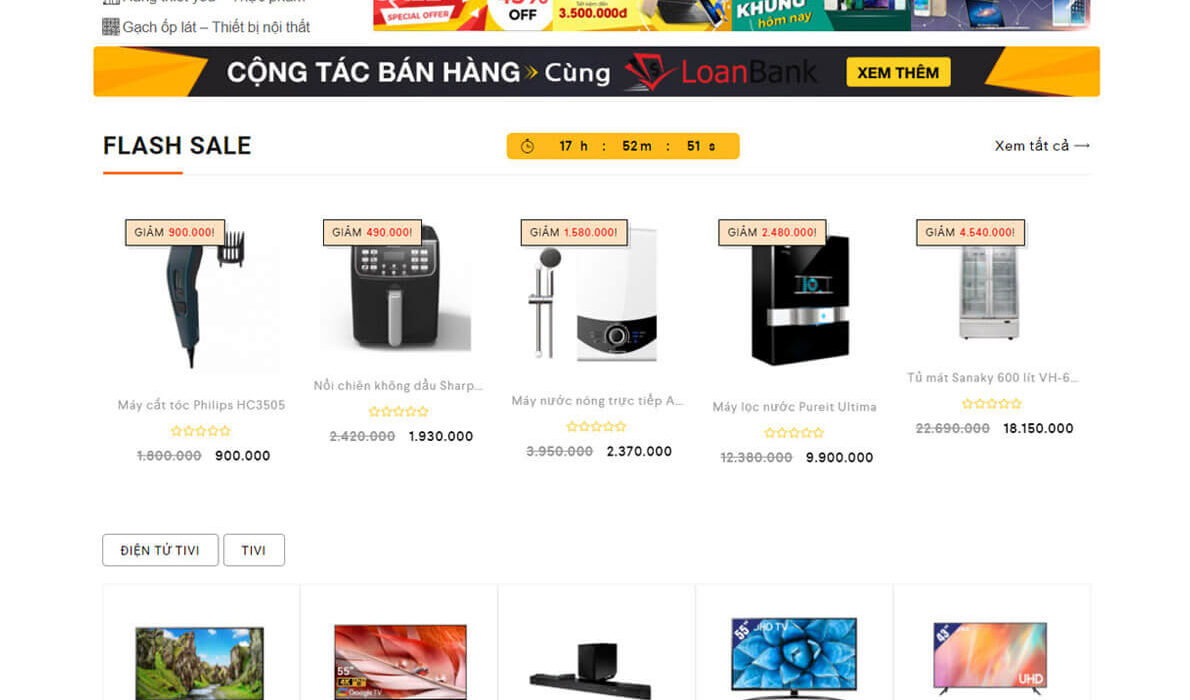Open the Tủ mát Sanaky 600 lít product

[x=992, y=377]
